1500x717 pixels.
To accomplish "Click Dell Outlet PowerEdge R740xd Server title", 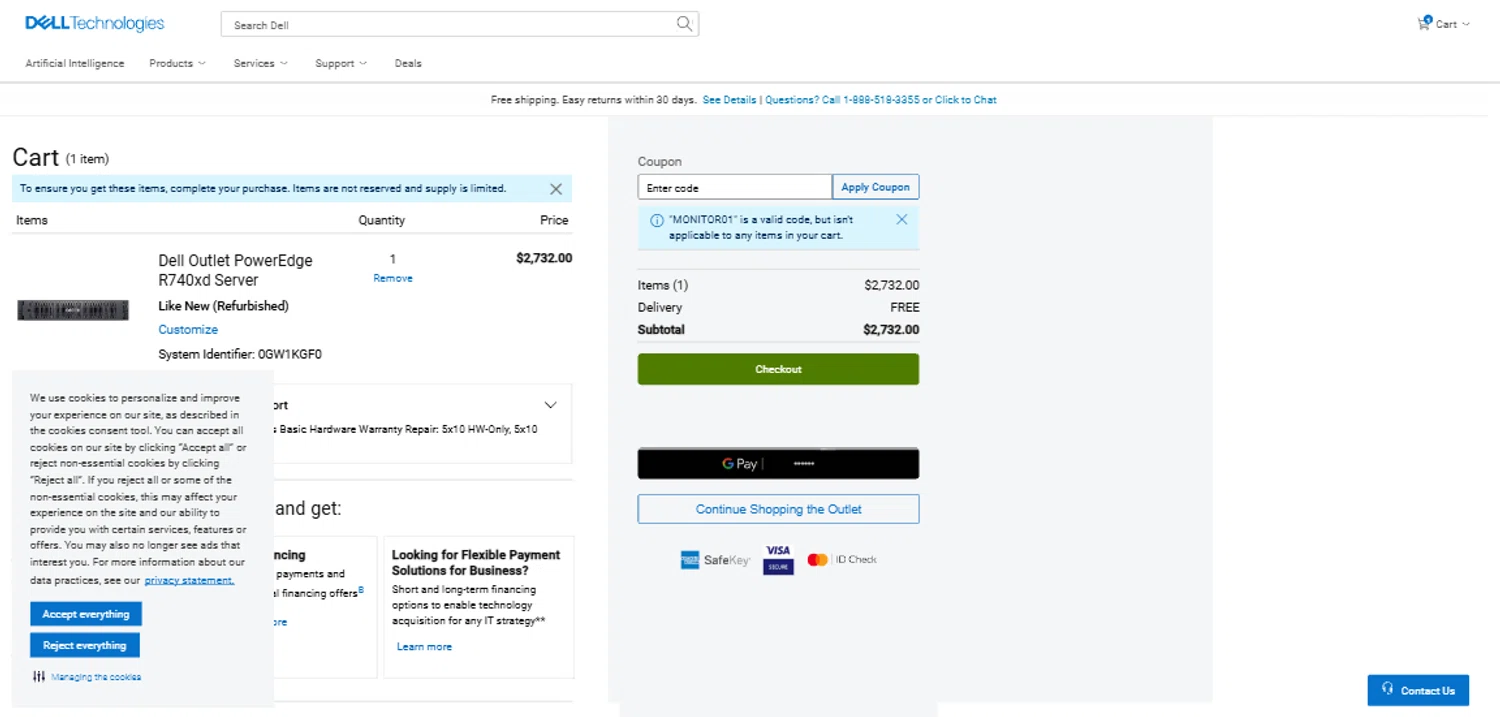I will coord(235,270).
